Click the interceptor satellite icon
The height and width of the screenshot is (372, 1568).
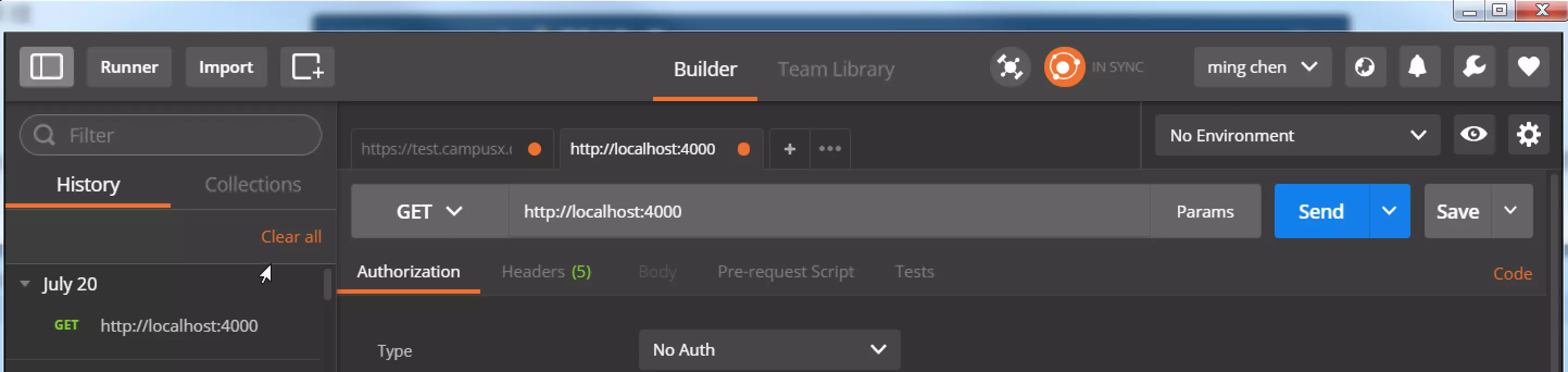coord(1010,67)
